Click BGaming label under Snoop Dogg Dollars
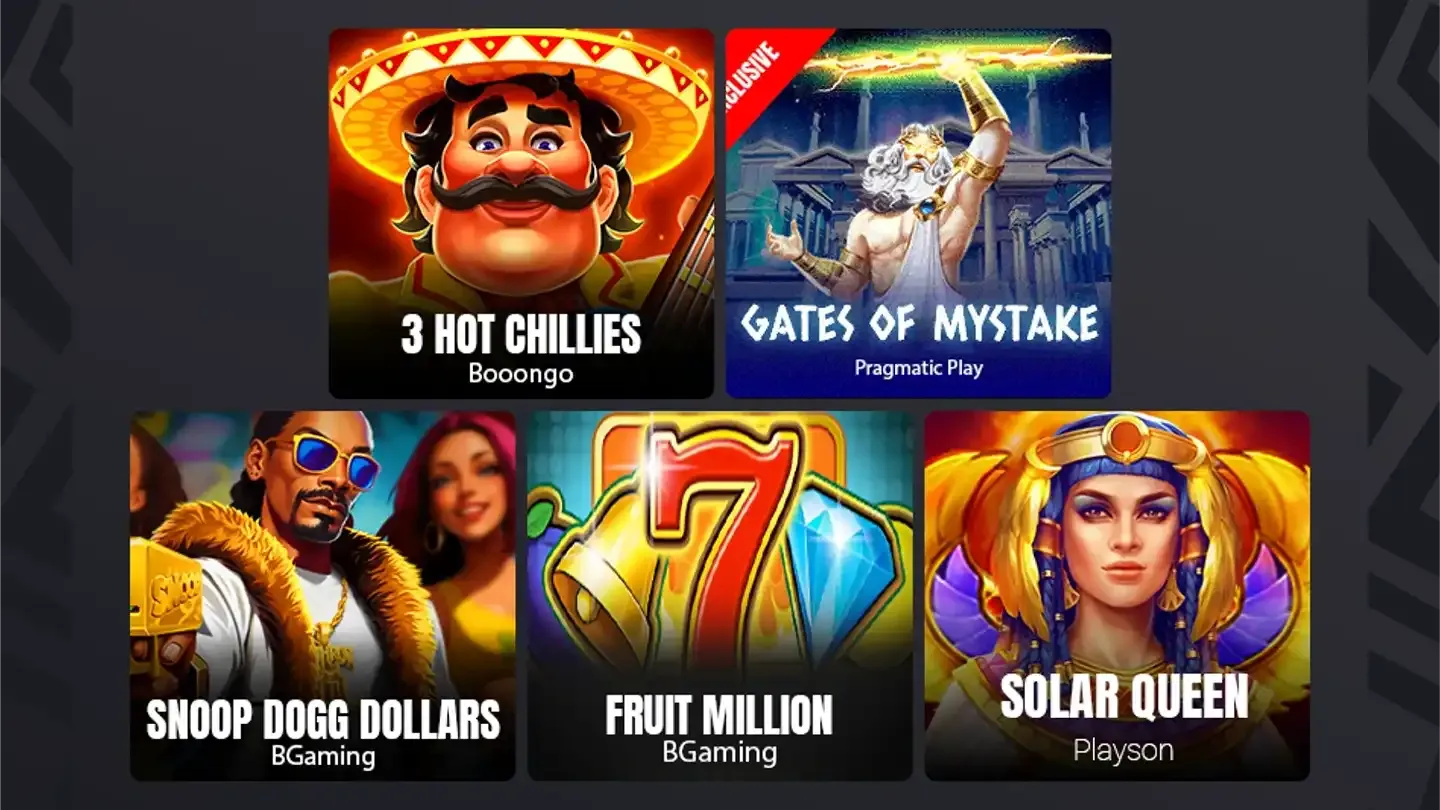Viewport: 1440px width, 810px height. [323, 755]
